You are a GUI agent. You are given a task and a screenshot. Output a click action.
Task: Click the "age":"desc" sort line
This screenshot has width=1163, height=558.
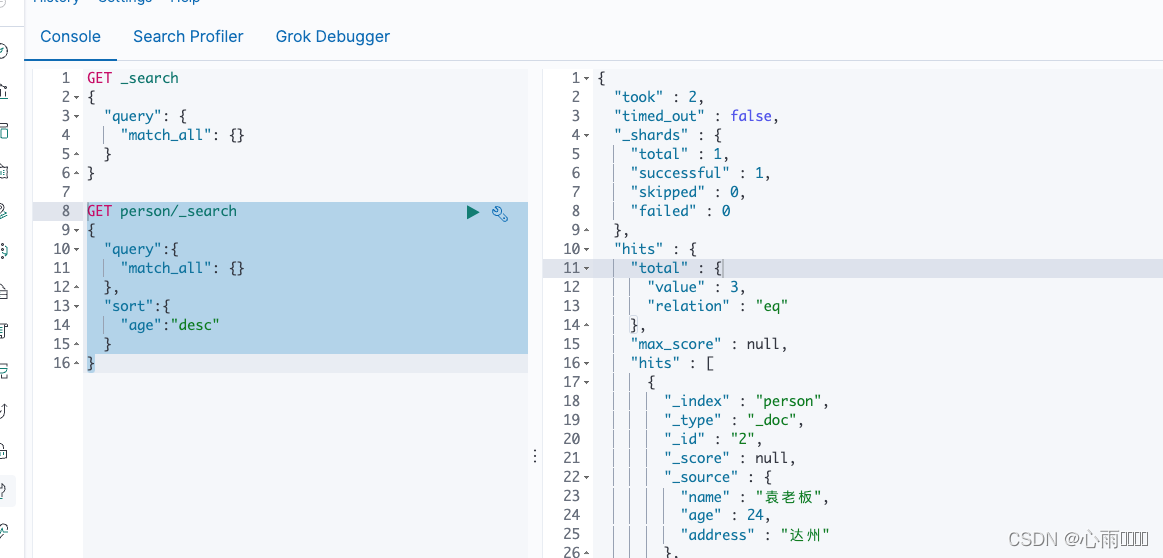coord(170,325)
